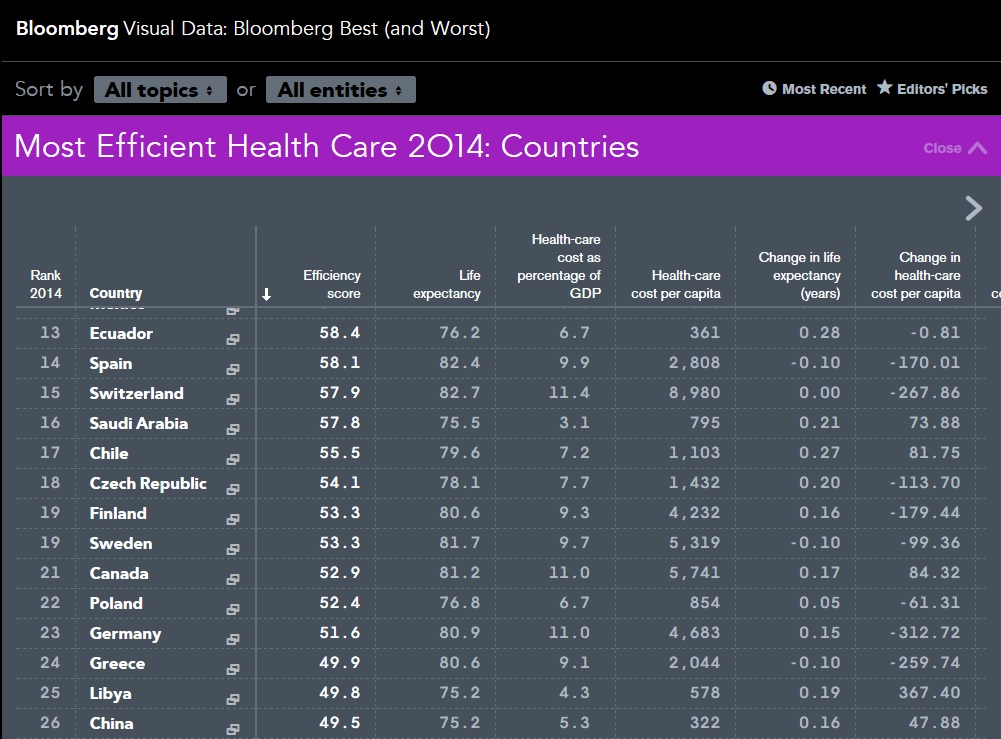Open the external link icon beside Ecuador
Screen dimensions: 1001x739
pyautogui.click(x=233, y=339)
